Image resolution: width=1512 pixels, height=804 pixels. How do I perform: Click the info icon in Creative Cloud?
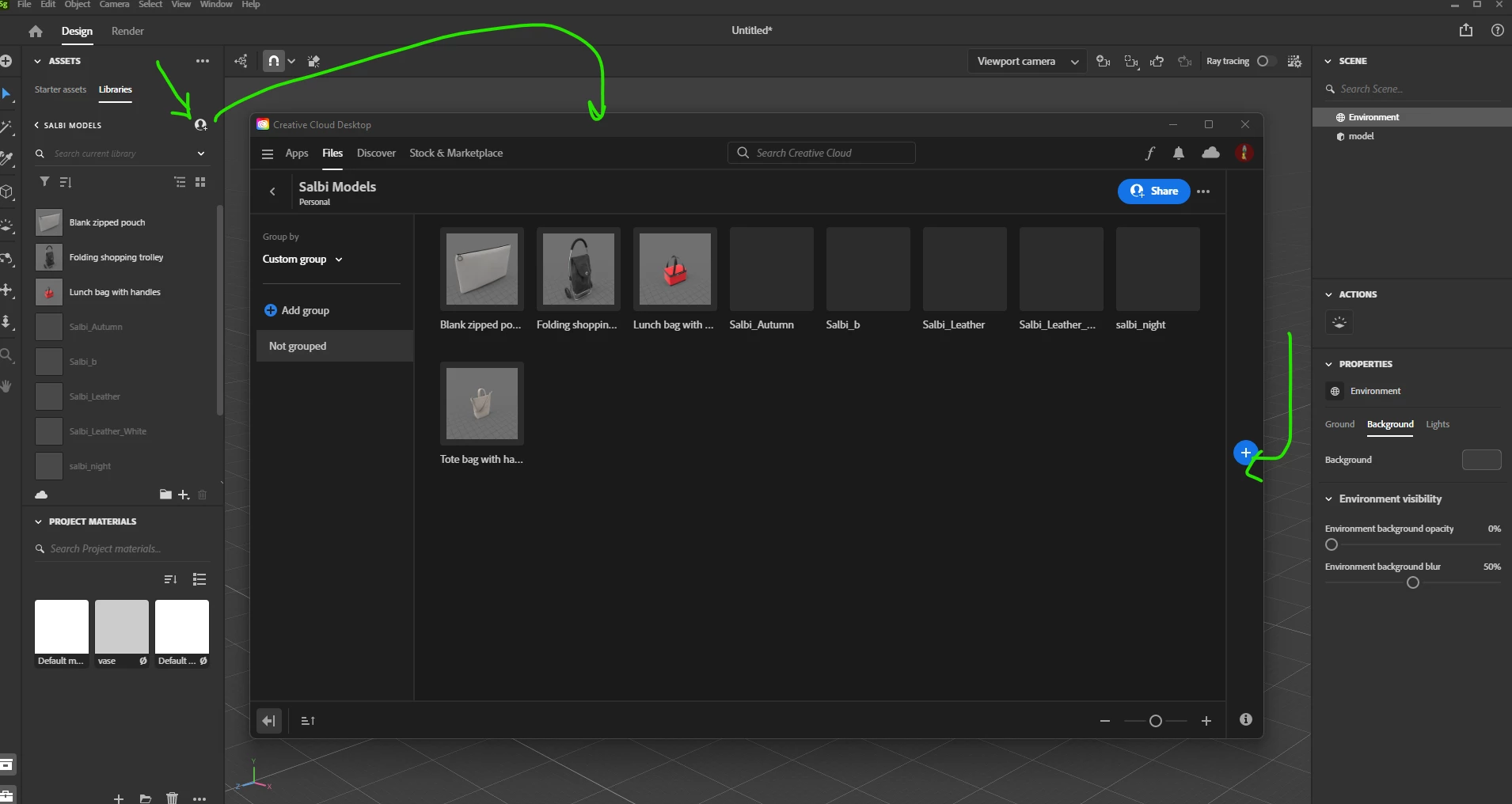(1246, 719)
